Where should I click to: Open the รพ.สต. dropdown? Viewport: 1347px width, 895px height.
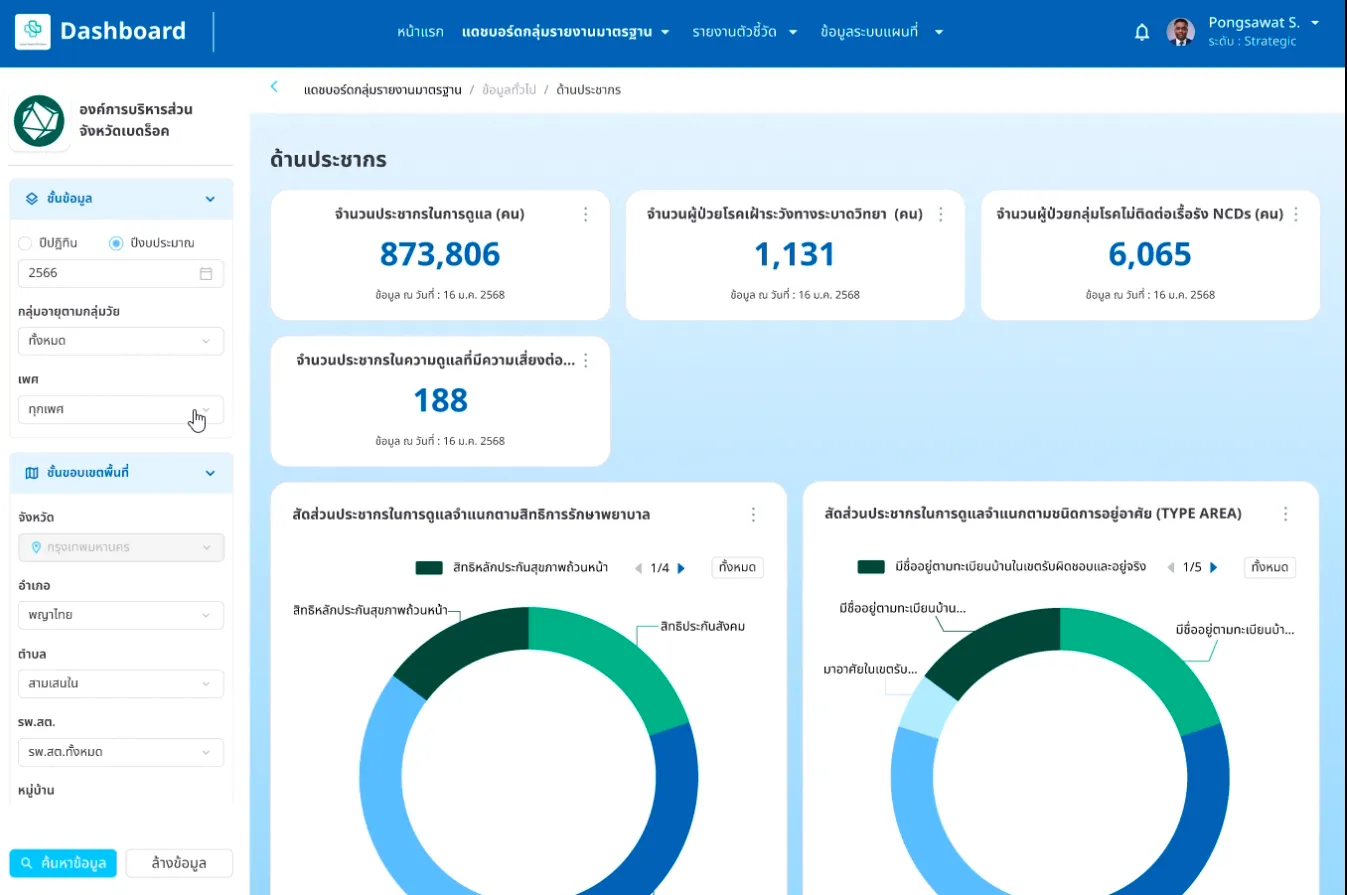(x=120, y=752)
